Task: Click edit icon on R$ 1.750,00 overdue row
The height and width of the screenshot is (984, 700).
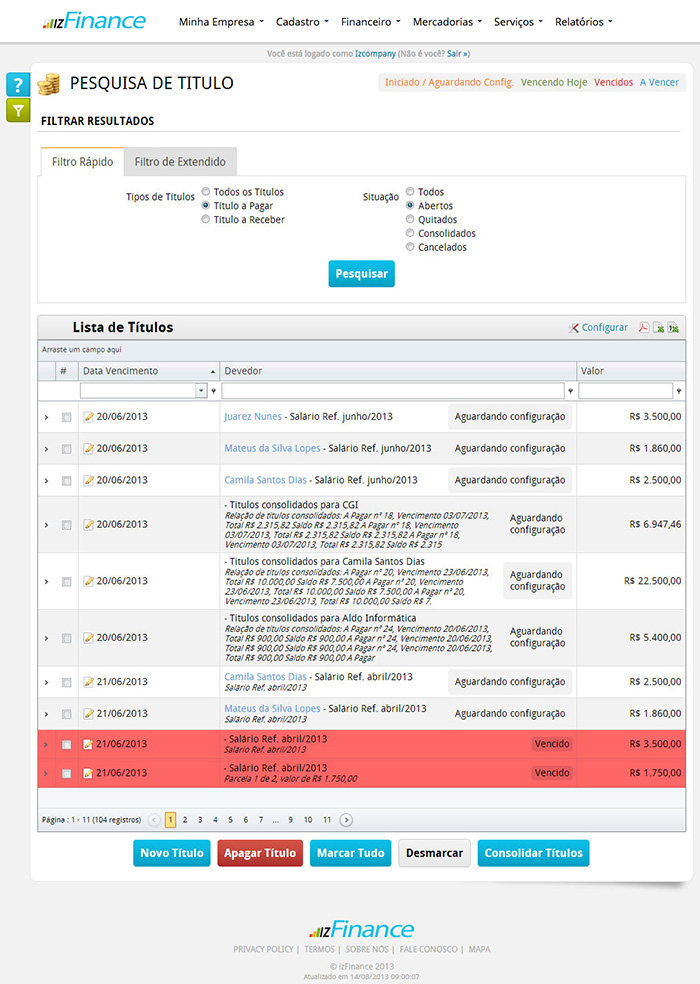Action: point(88,773)
